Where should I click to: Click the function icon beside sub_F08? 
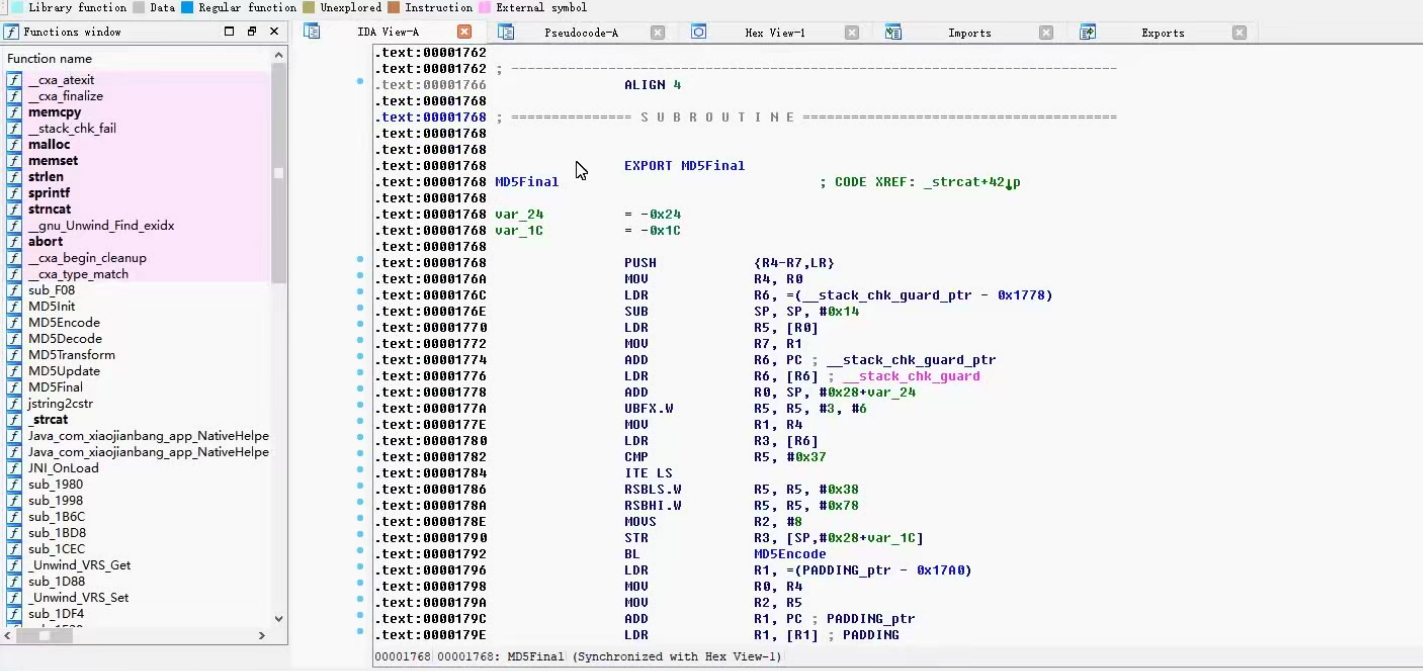coord(14,290)
